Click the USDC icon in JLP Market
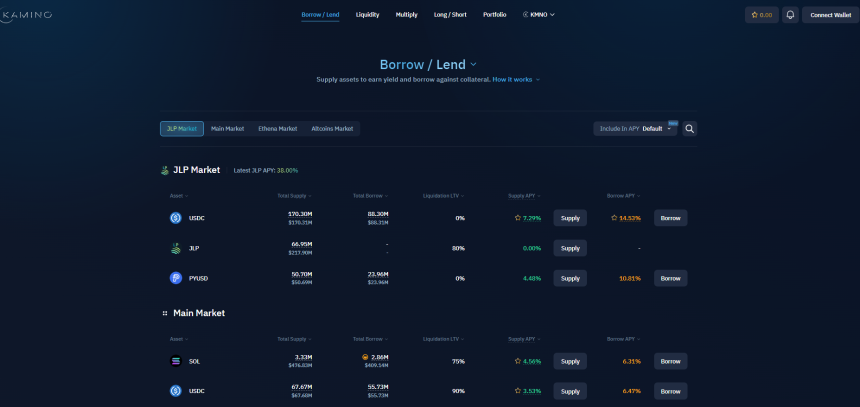This screenshot has width=860, height=407. (176, 218)
